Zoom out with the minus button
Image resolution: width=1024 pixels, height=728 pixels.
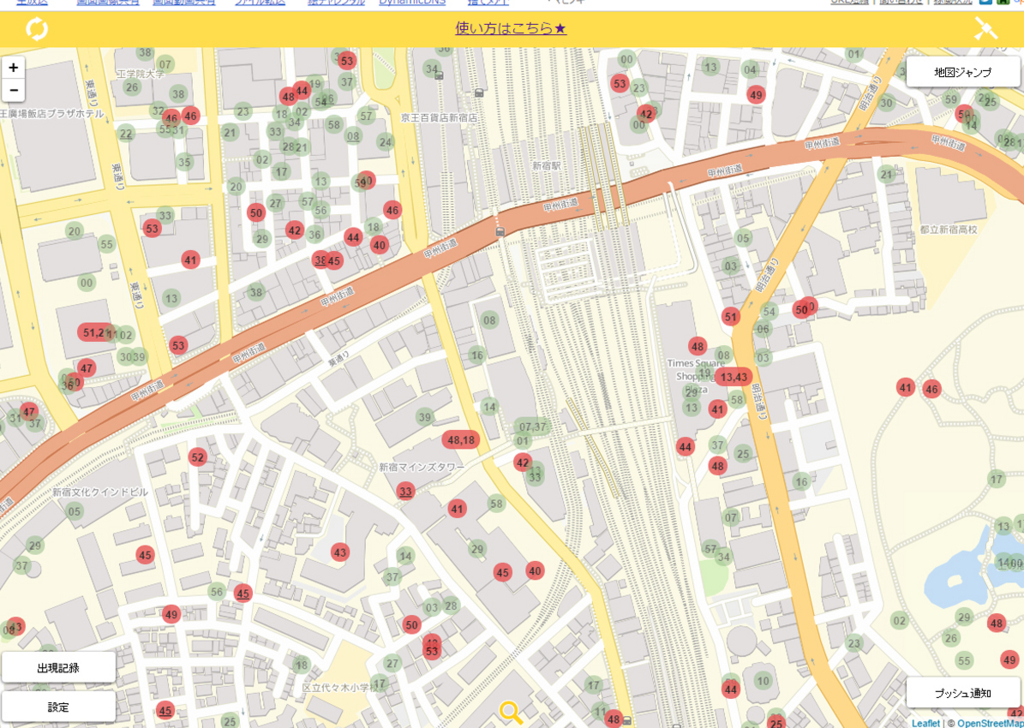pos(13,90)
